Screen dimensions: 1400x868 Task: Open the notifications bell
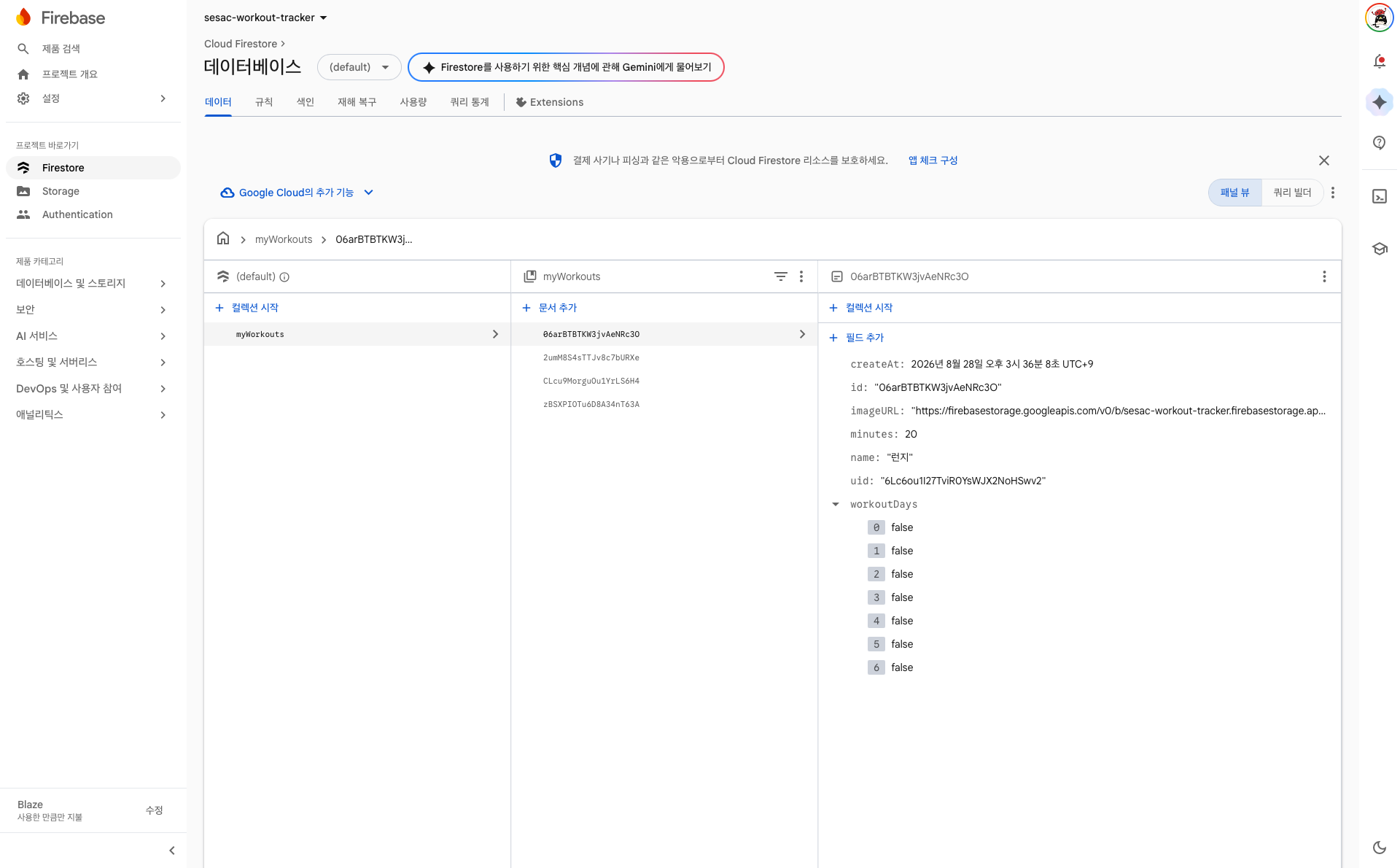pyautogui.click(x=1379, y=61)
